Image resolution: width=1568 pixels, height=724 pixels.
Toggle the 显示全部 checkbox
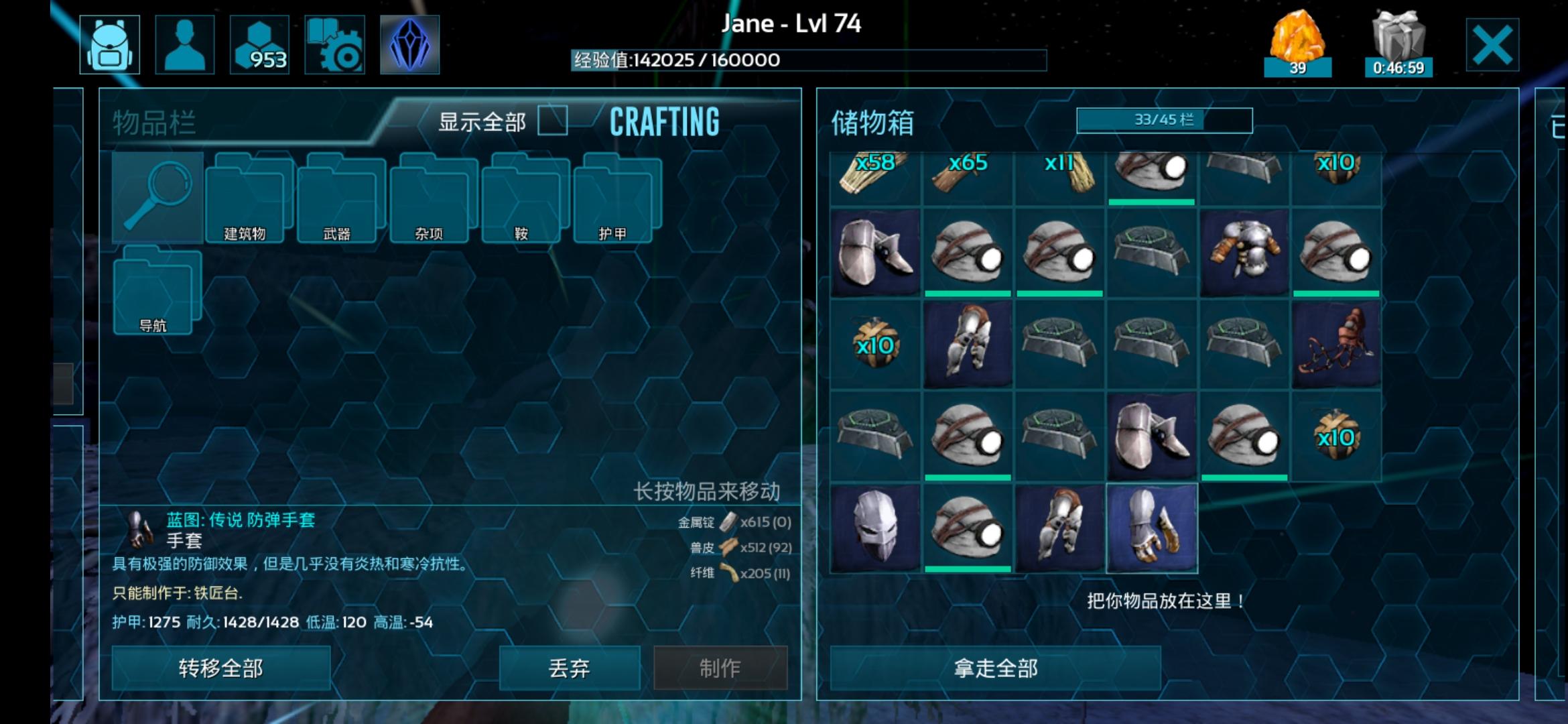click(x=553, y=121)
